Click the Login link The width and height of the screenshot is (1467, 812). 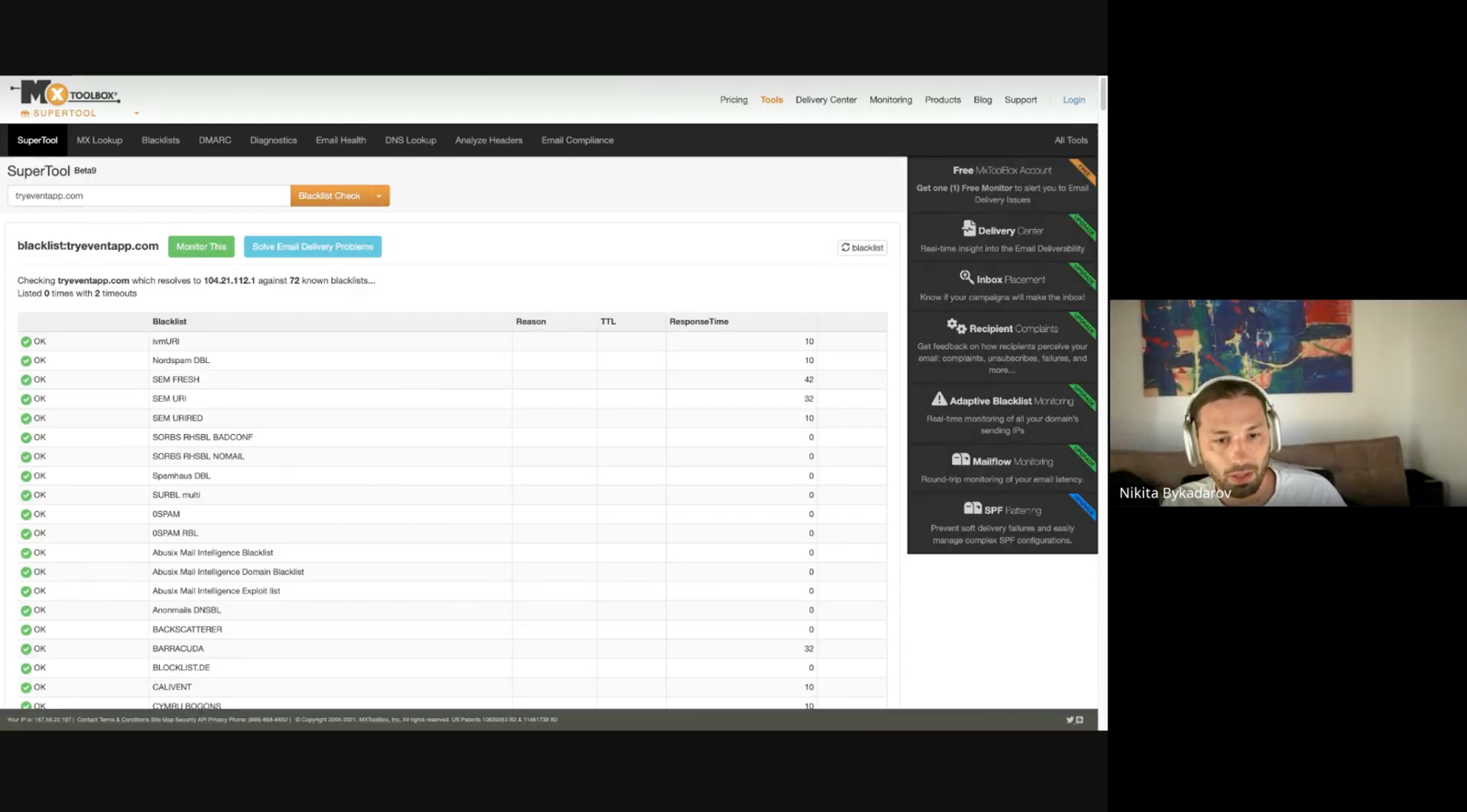tap(1074, 99)
